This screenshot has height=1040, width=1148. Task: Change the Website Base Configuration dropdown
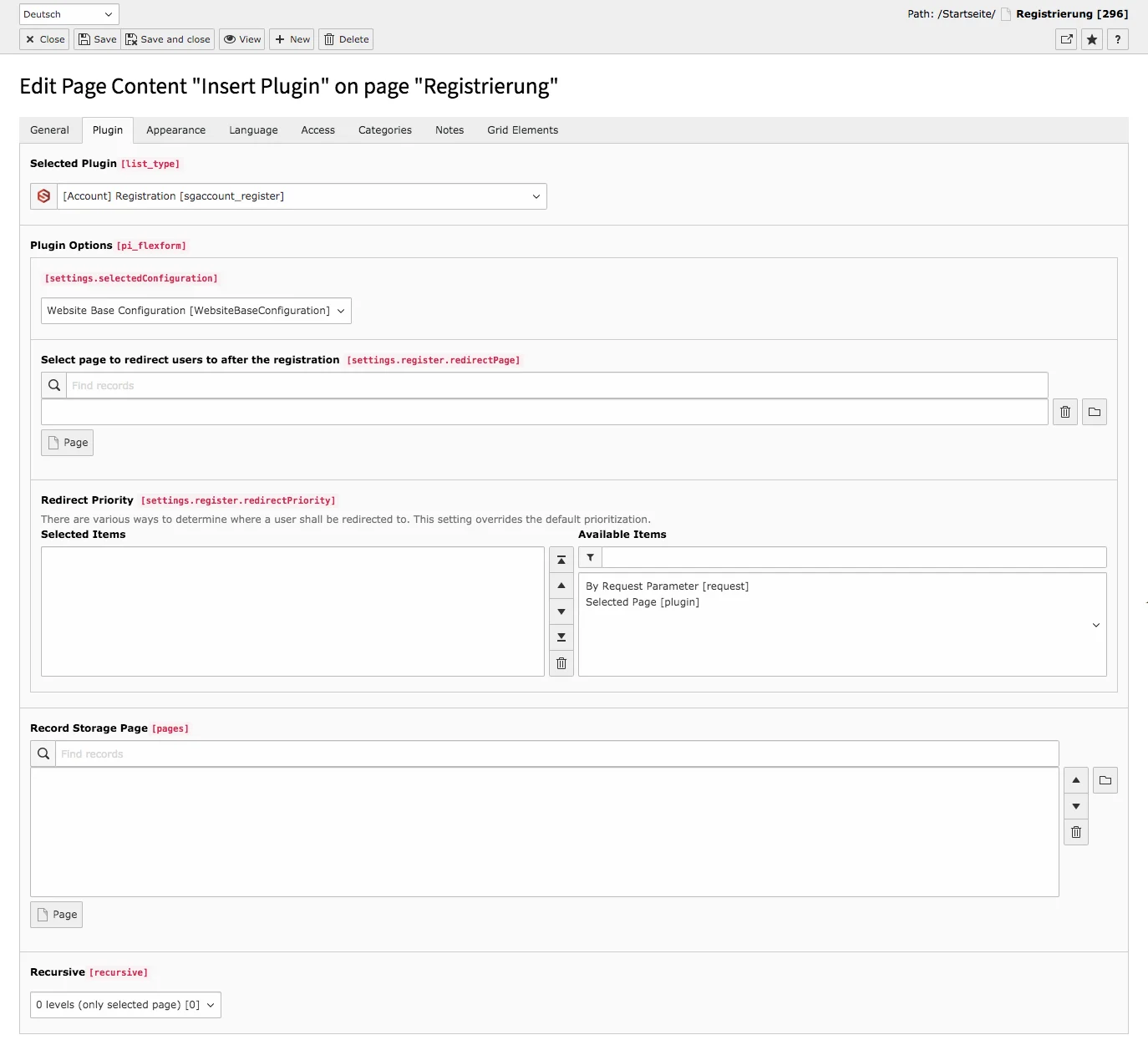coord(196,310)
